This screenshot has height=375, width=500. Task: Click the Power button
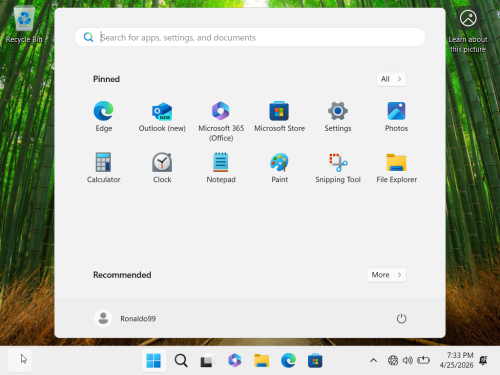click(401, 318)
